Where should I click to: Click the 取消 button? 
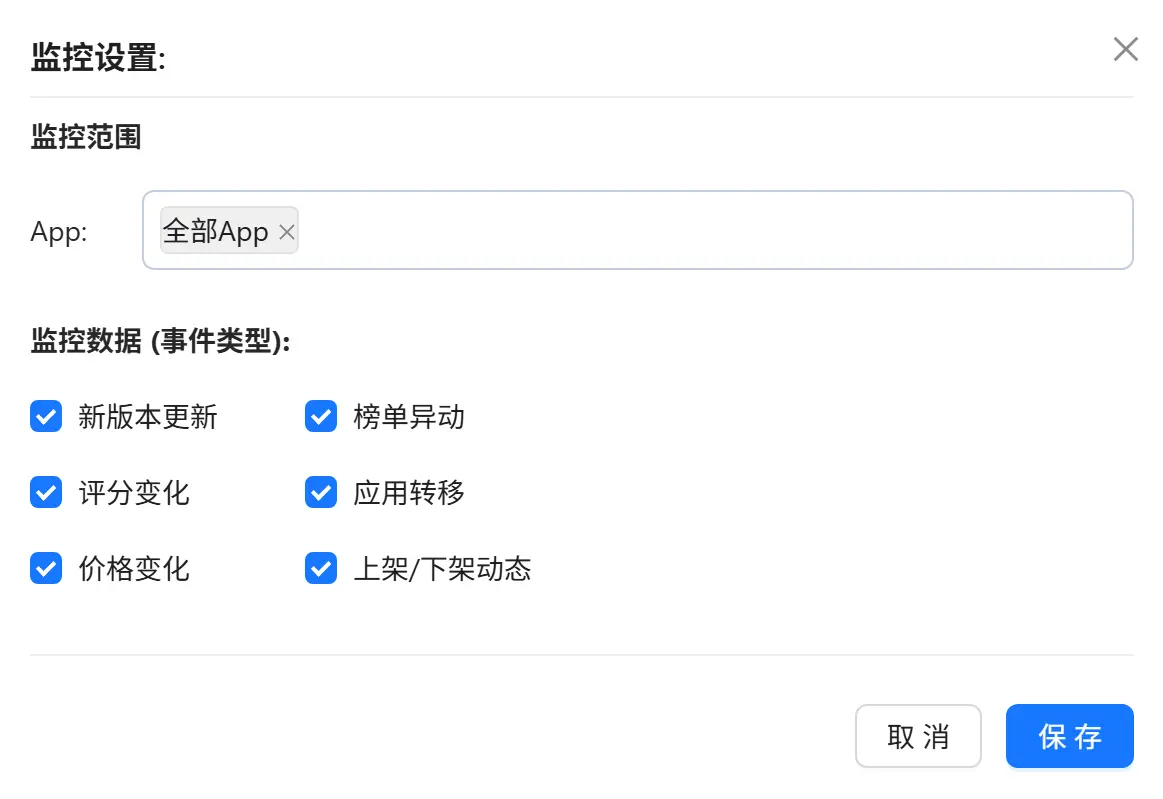tap(917, 736)
